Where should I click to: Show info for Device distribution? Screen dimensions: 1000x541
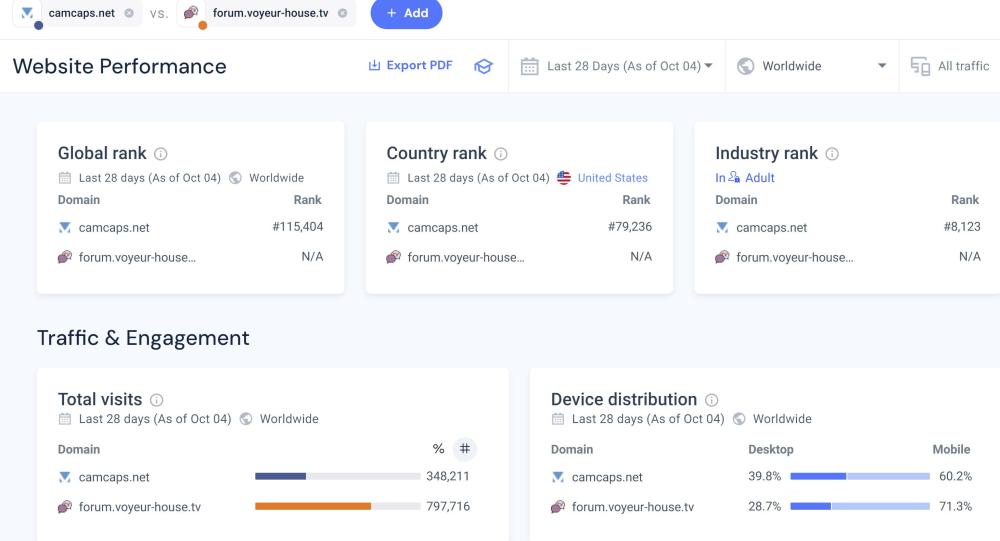pos(712,400)
